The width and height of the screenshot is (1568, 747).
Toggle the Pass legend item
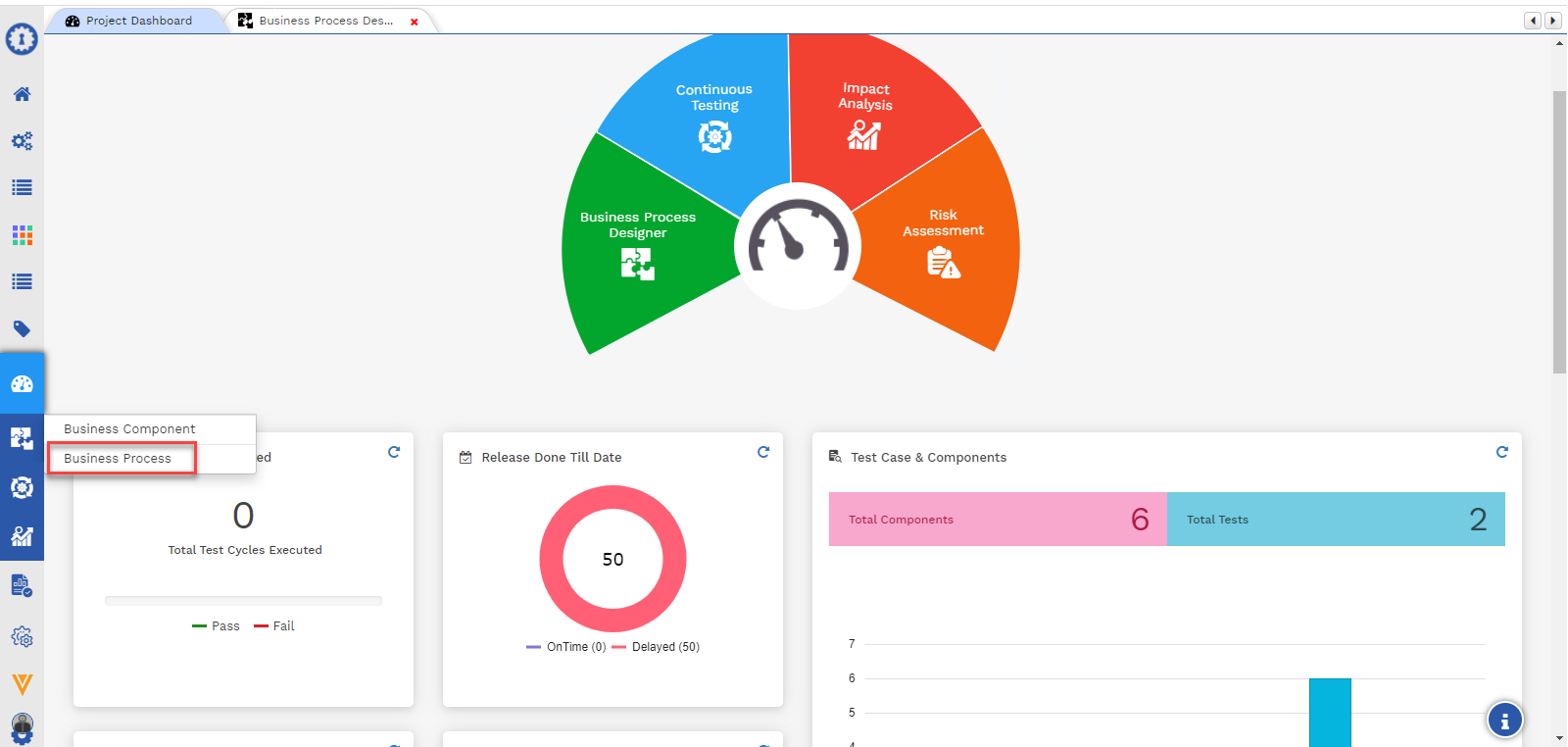[x=216, y=626]
